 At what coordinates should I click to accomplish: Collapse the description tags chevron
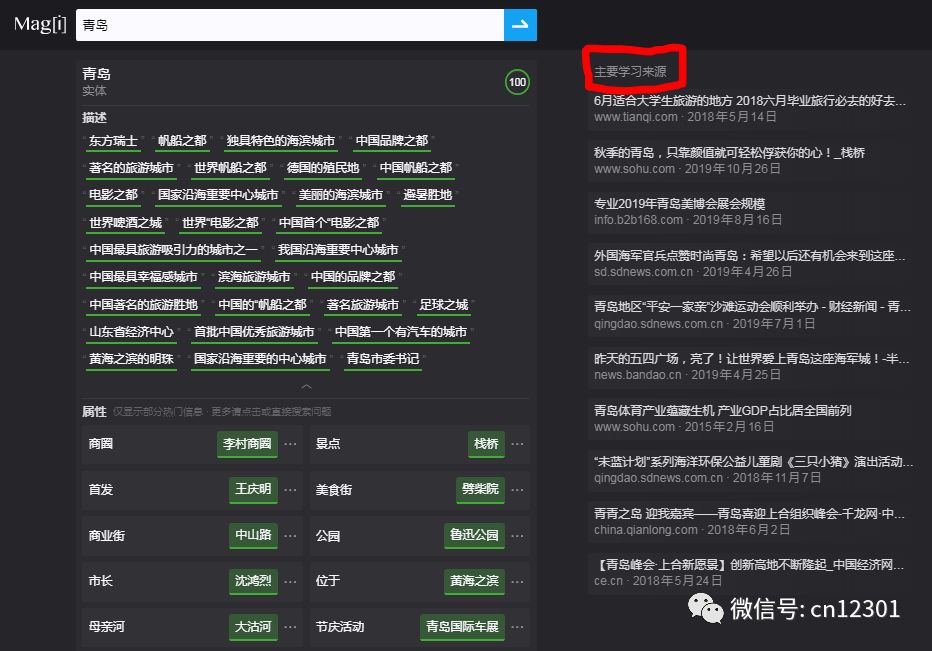click(306, 386)
